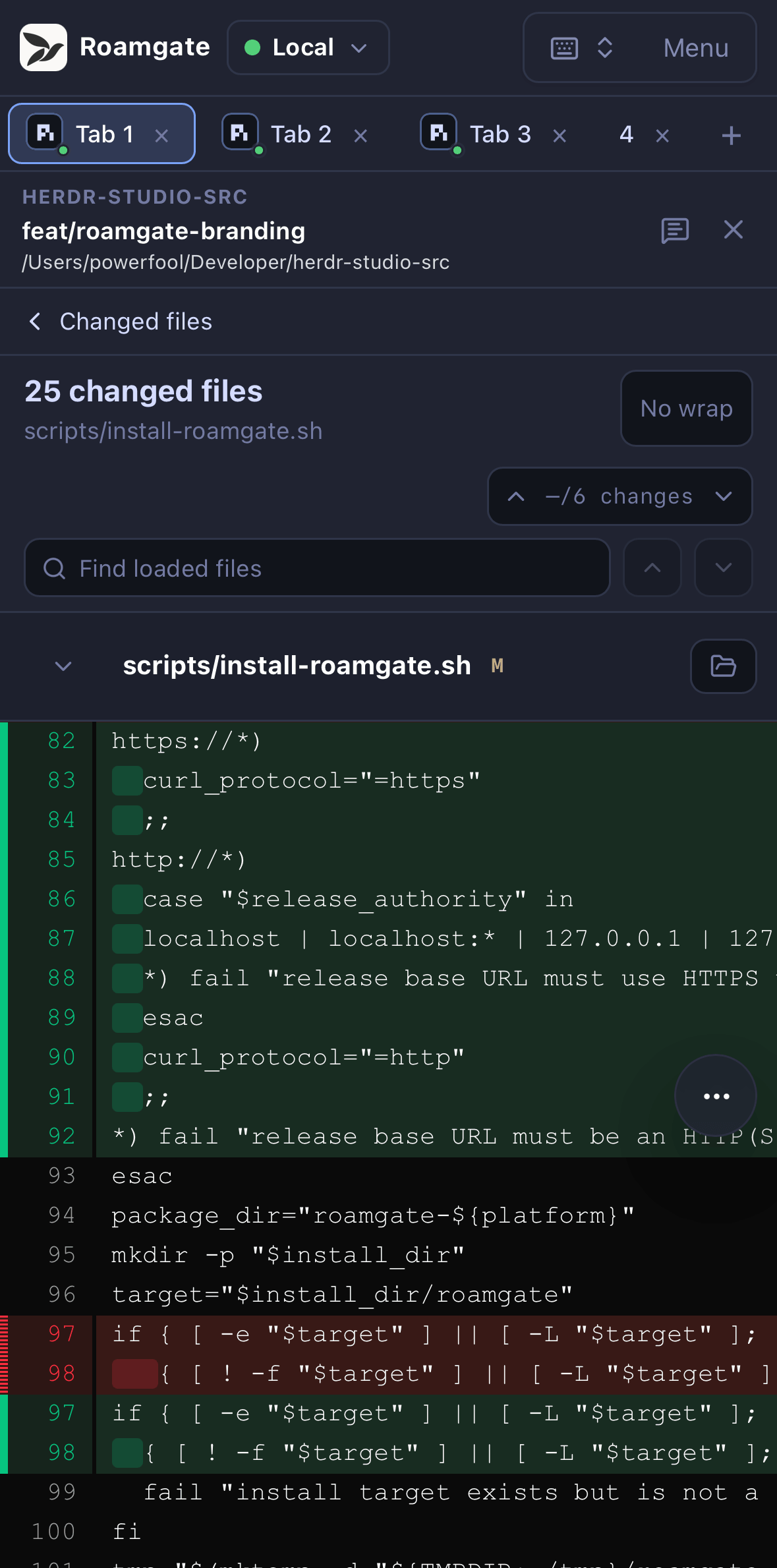777x1568 pixels.
Task: Find next match with down arrow button
Action: tap(723, 568)
